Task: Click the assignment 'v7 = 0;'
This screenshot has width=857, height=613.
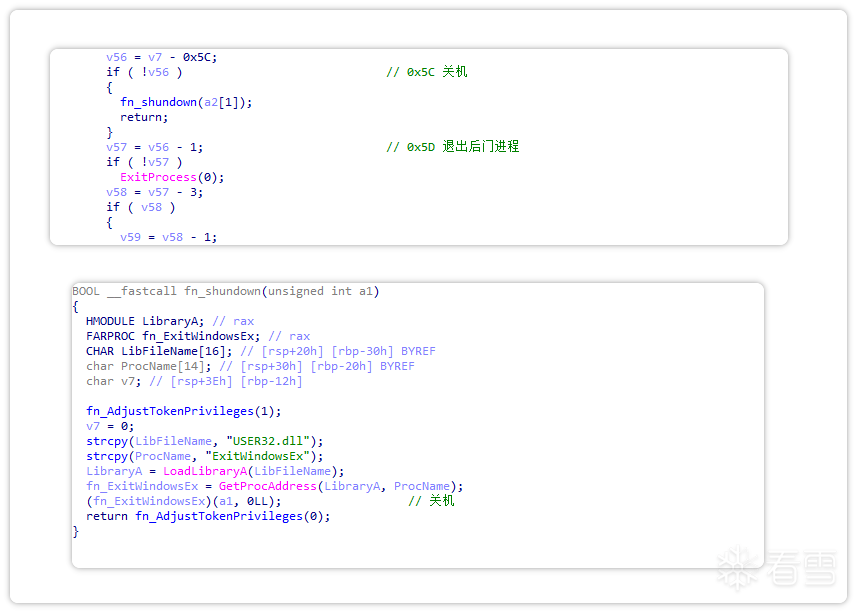Action: tap(109, 426)
